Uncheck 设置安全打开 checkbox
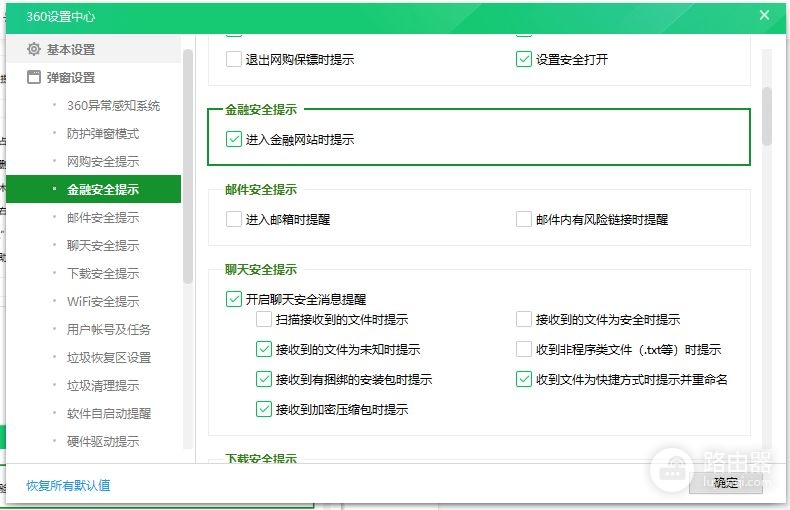The width and height of the screenshot is (790, 510). coord(524,59)
